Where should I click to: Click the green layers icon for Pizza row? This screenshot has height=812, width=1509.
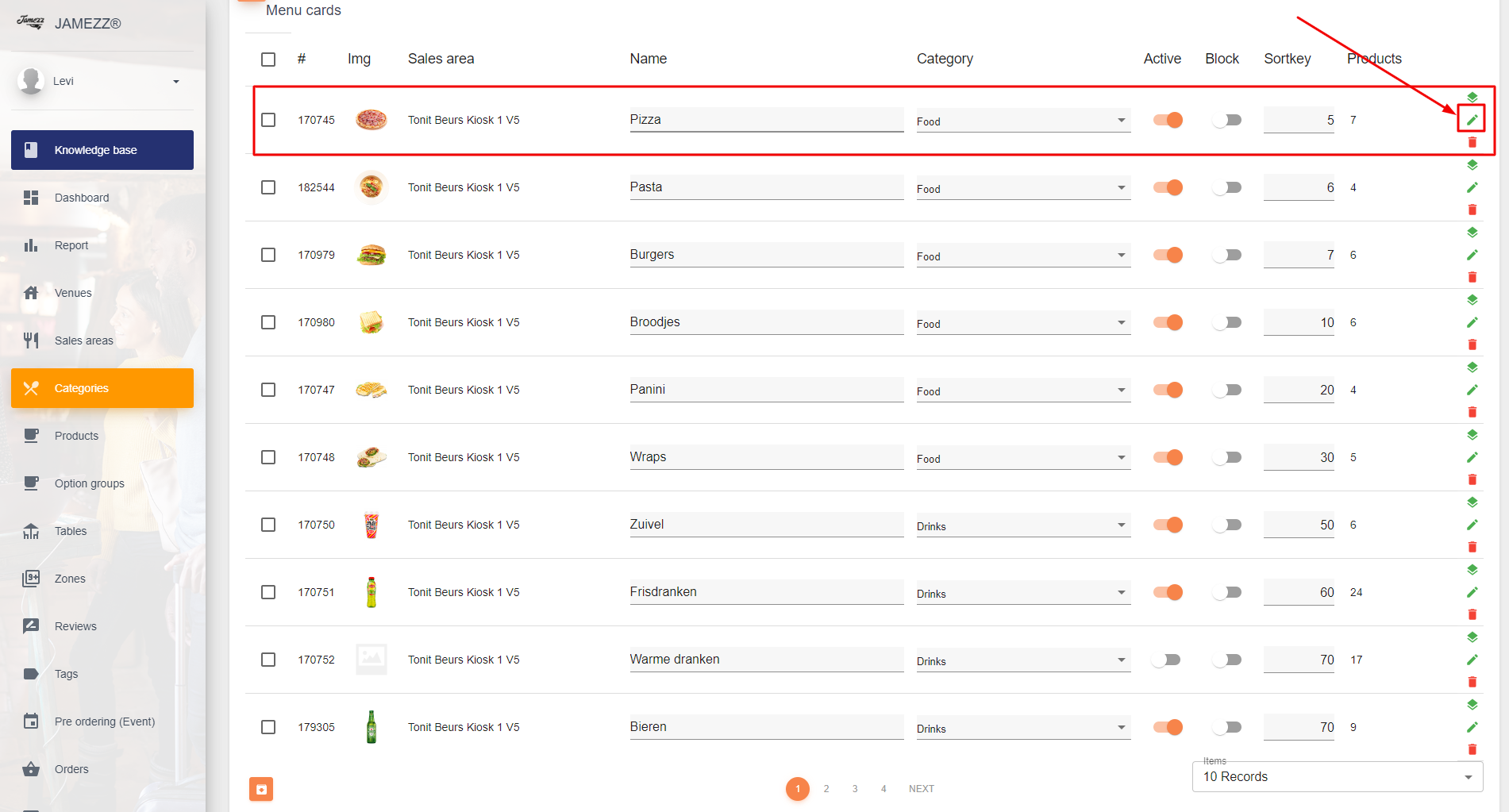[1472, 98]
